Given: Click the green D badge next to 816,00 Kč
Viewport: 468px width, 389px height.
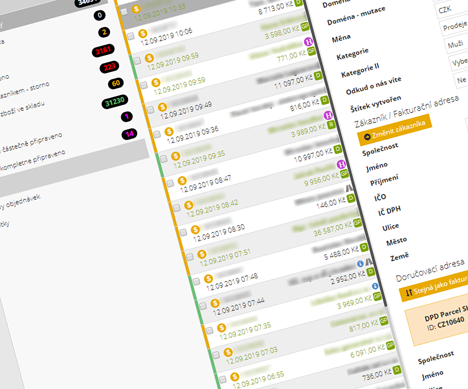Looking at the screenshot, I should (x=324, y=100).
